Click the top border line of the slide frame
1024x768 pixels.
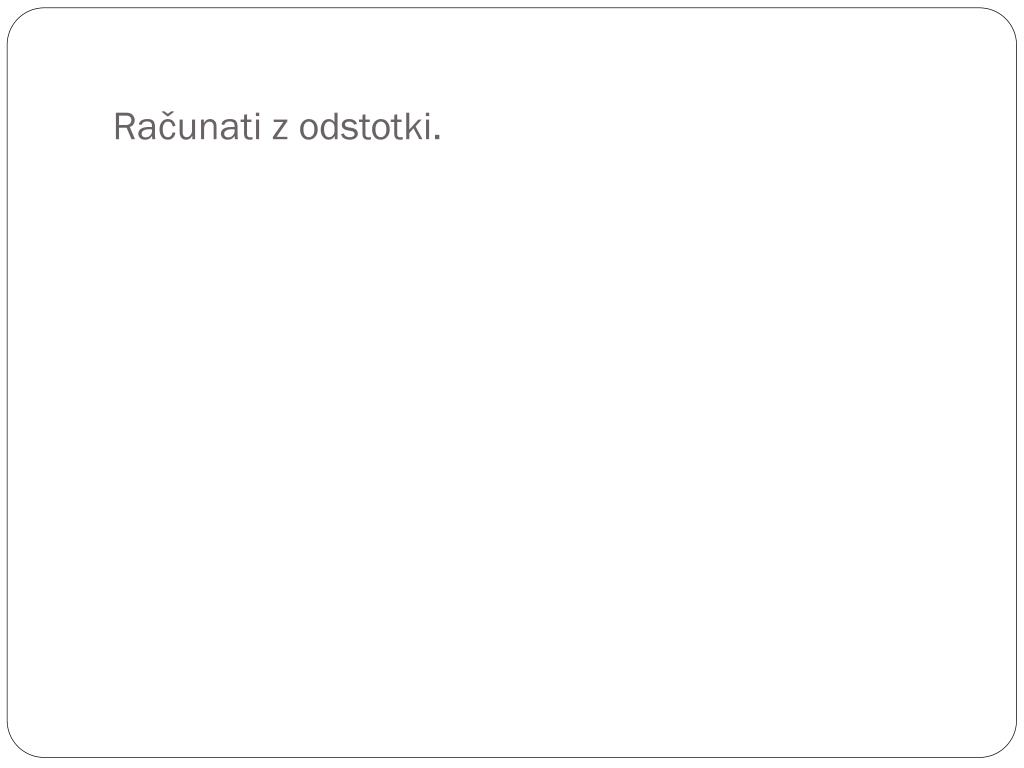tap(512, 8)
